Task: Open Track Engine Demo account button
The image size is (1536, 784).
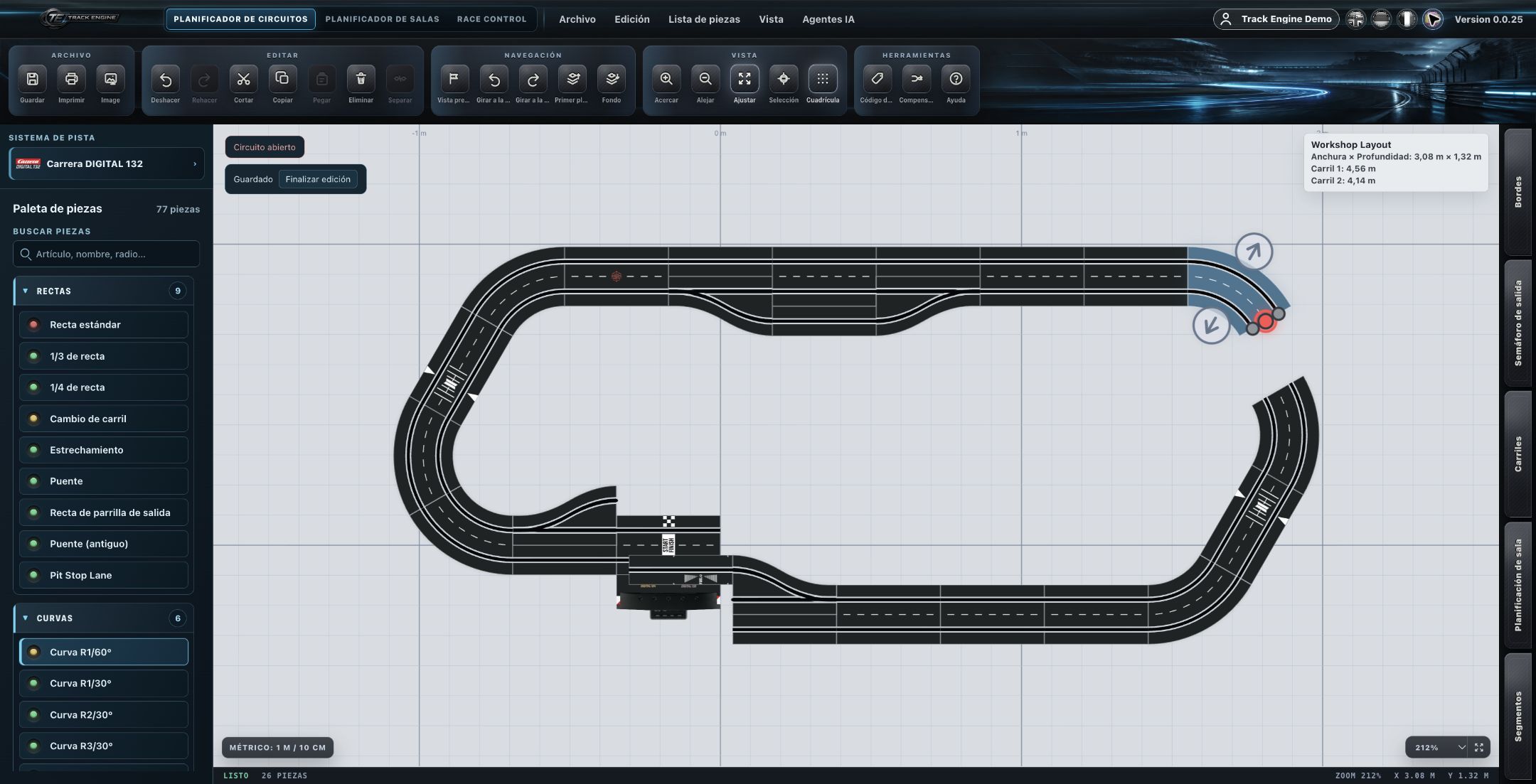Action: [1276, 19]
